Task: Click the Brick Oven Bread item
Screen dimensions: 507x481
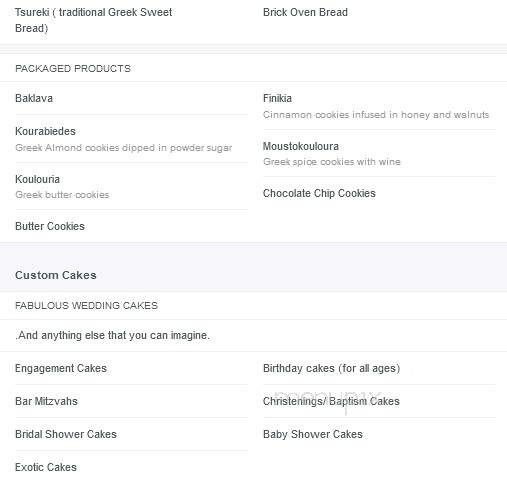Action: [x=305, y=12]
